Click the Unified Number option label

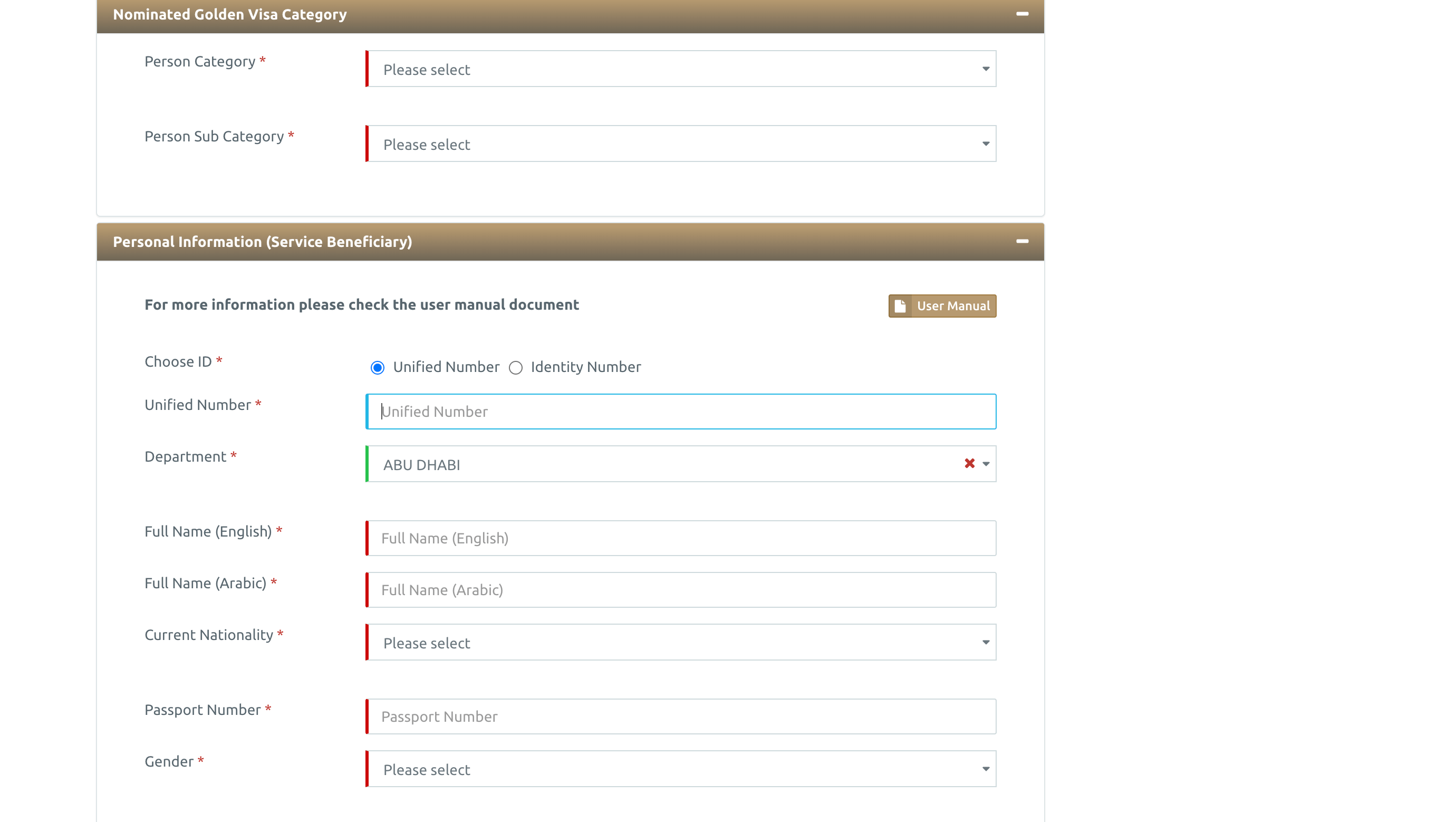446,367
